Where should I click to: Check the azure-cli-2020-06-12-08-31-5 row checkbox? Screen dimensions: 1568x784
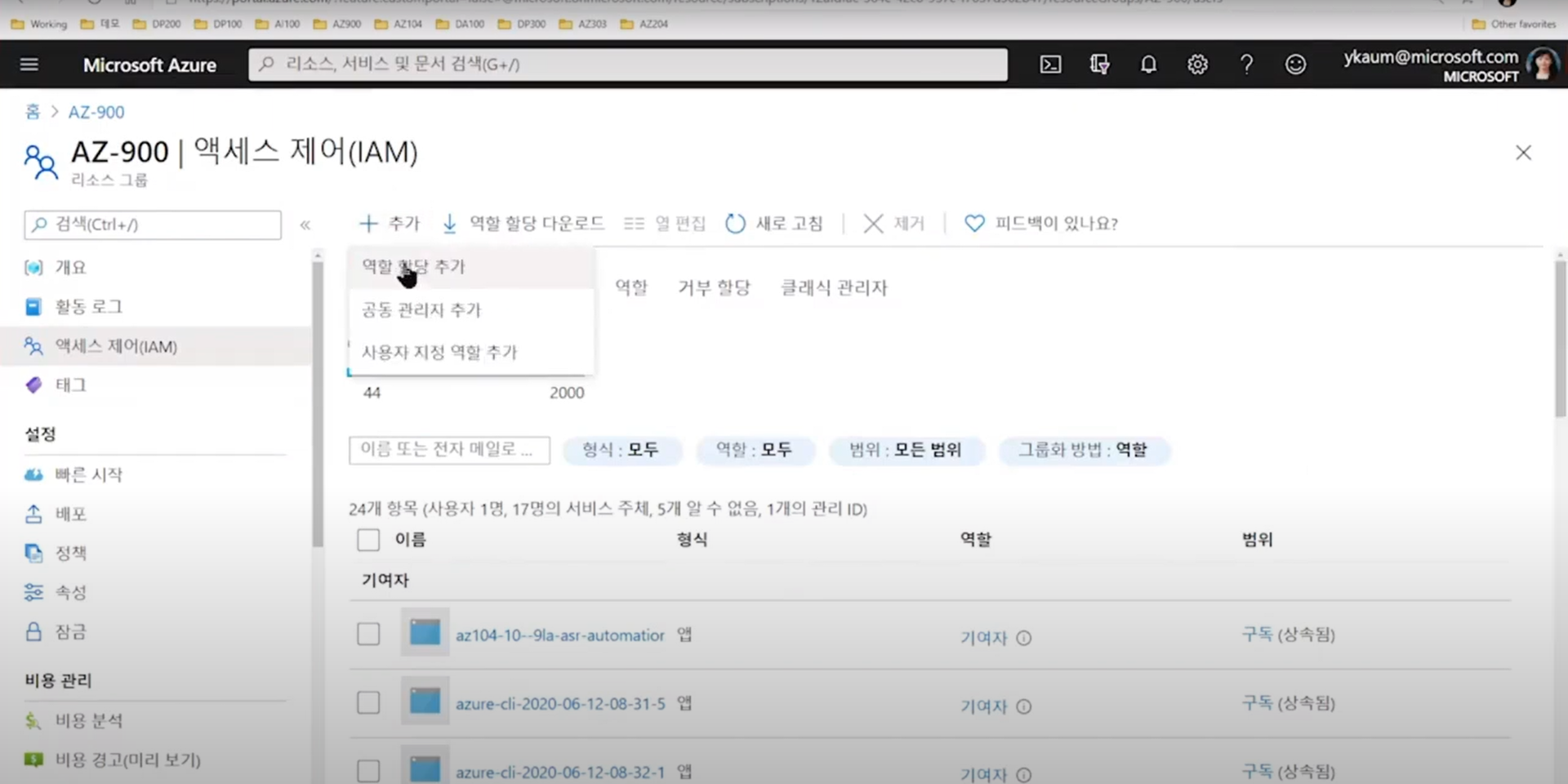pyautogui.click(x=368, y=702)
